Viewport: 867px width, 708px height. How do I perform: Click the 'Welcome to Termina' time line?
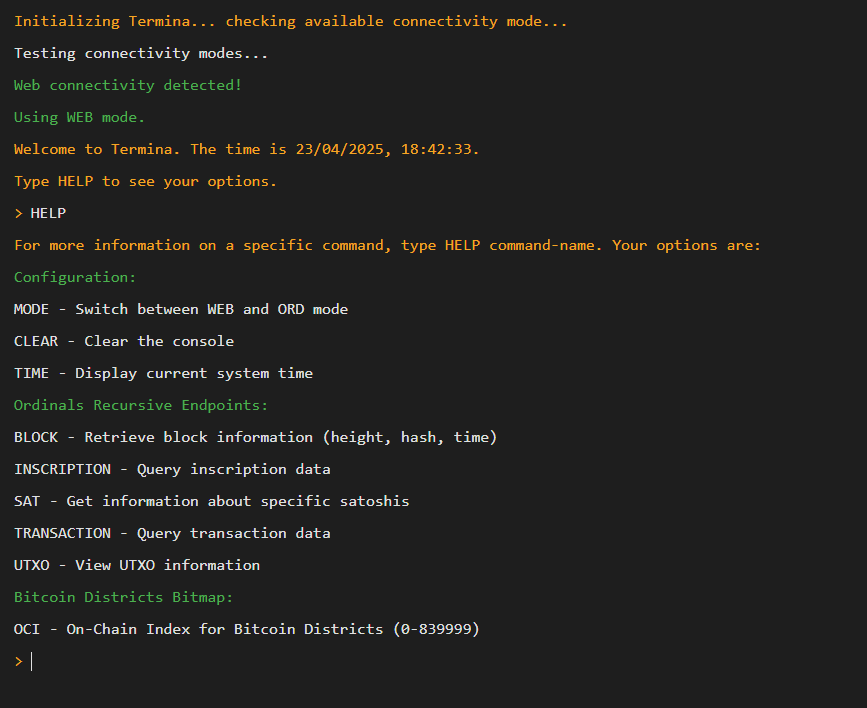[247, 149]
